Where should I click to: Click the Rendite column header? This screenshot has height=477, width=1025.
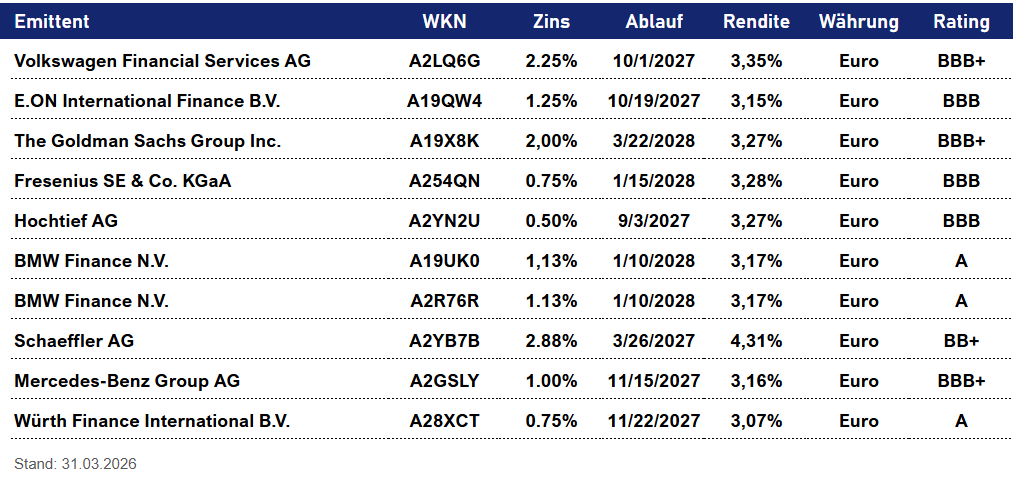756,21
